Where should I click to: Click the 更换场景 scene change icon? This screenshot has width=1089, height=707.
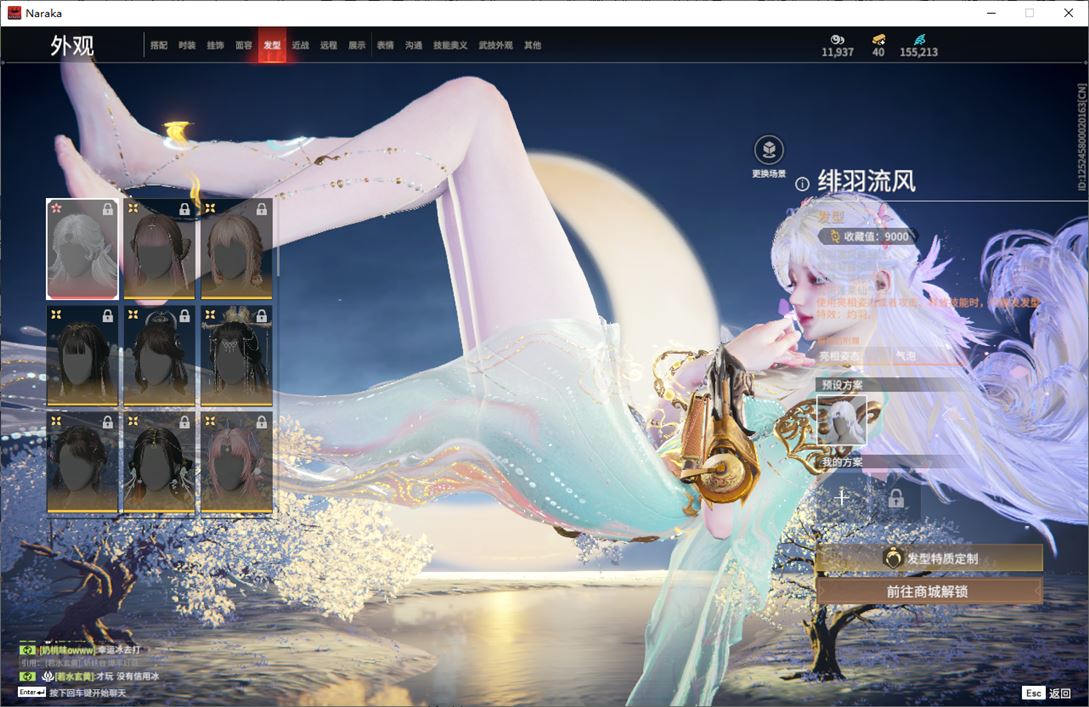769,150
